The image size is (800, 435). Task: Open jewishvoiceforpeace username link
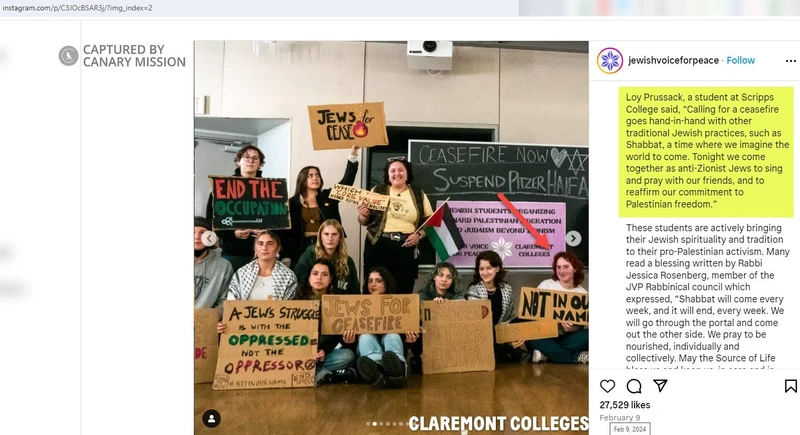673,60
